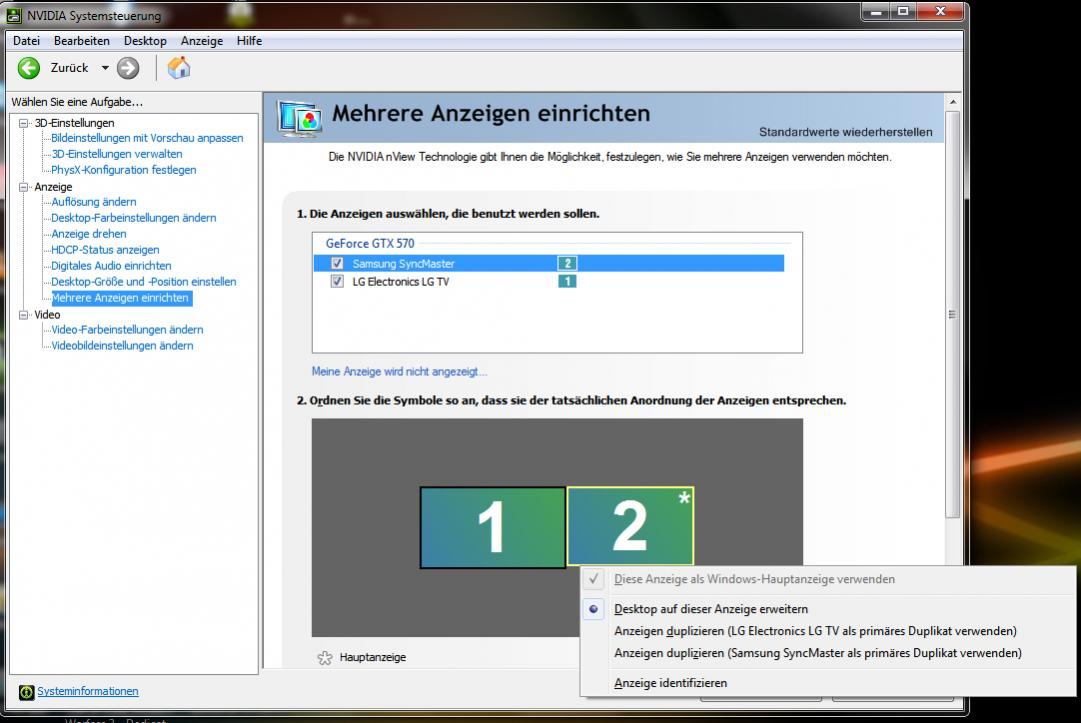1081x723 pixels.
Task: Open Digitales Audio einrichten
Action: tap(111, 265)
